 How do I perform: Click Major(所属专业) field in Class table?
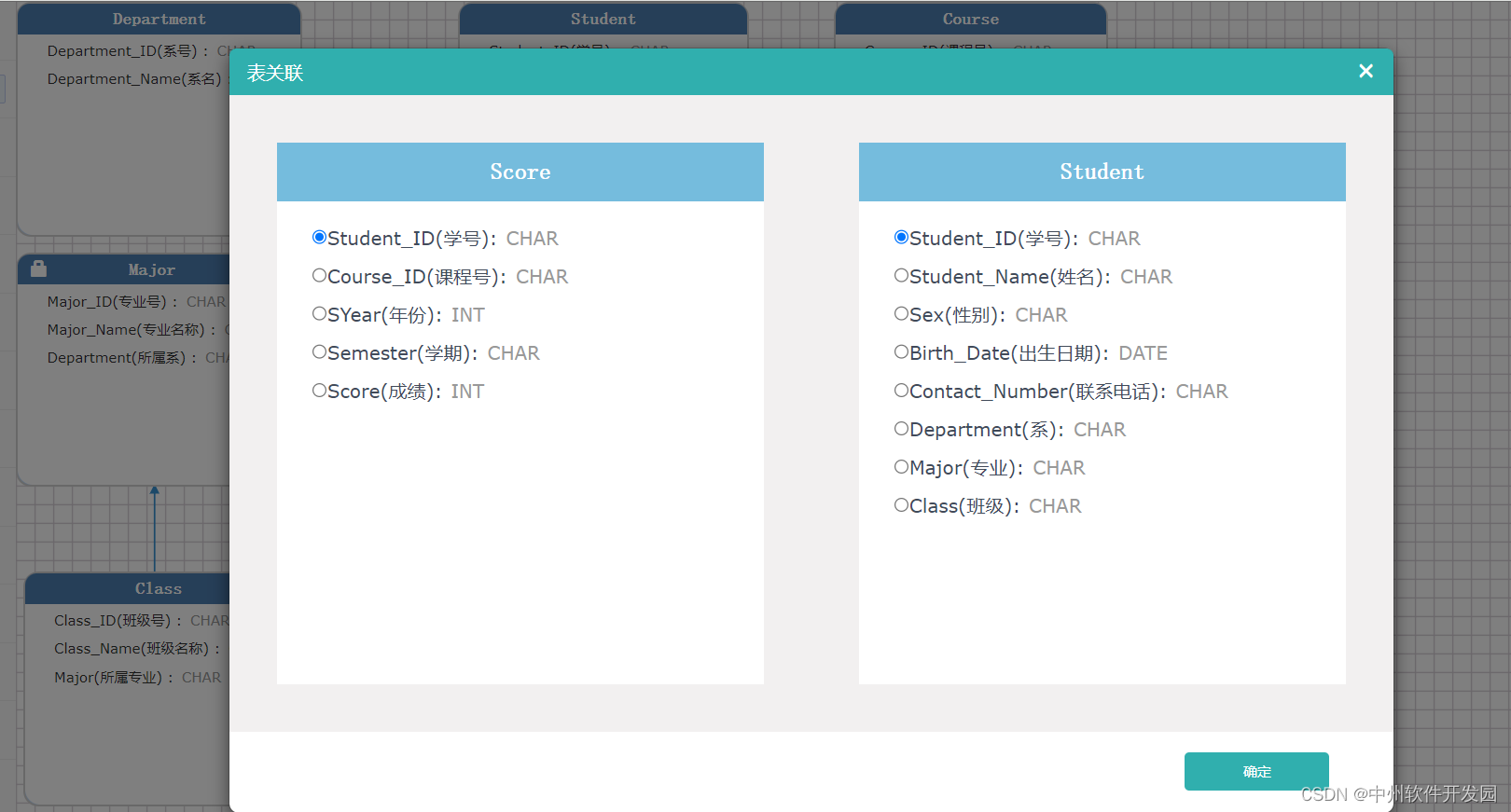137,678
